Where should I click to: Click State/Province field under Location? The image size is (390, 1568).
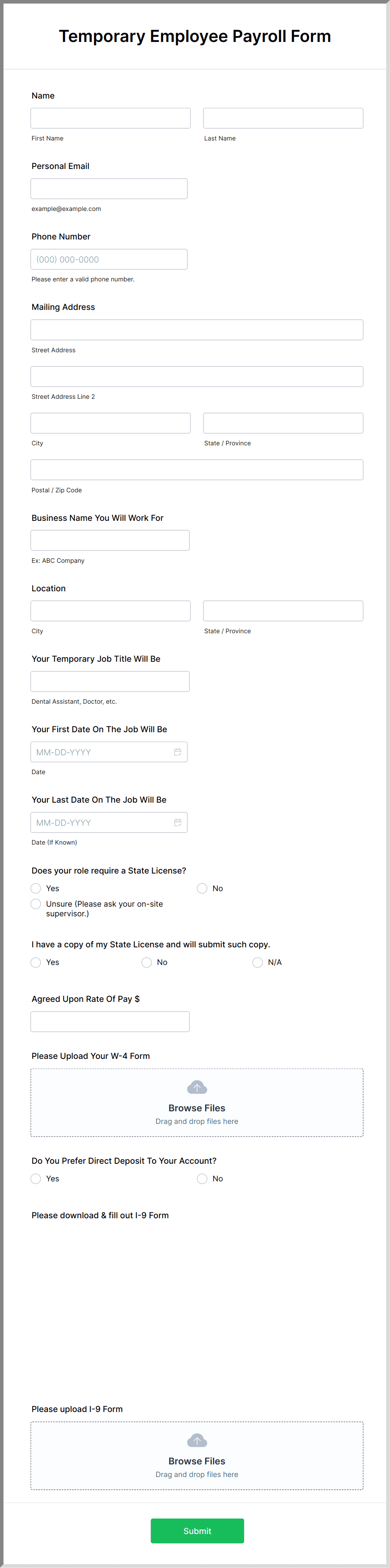(x=283, y=611)
